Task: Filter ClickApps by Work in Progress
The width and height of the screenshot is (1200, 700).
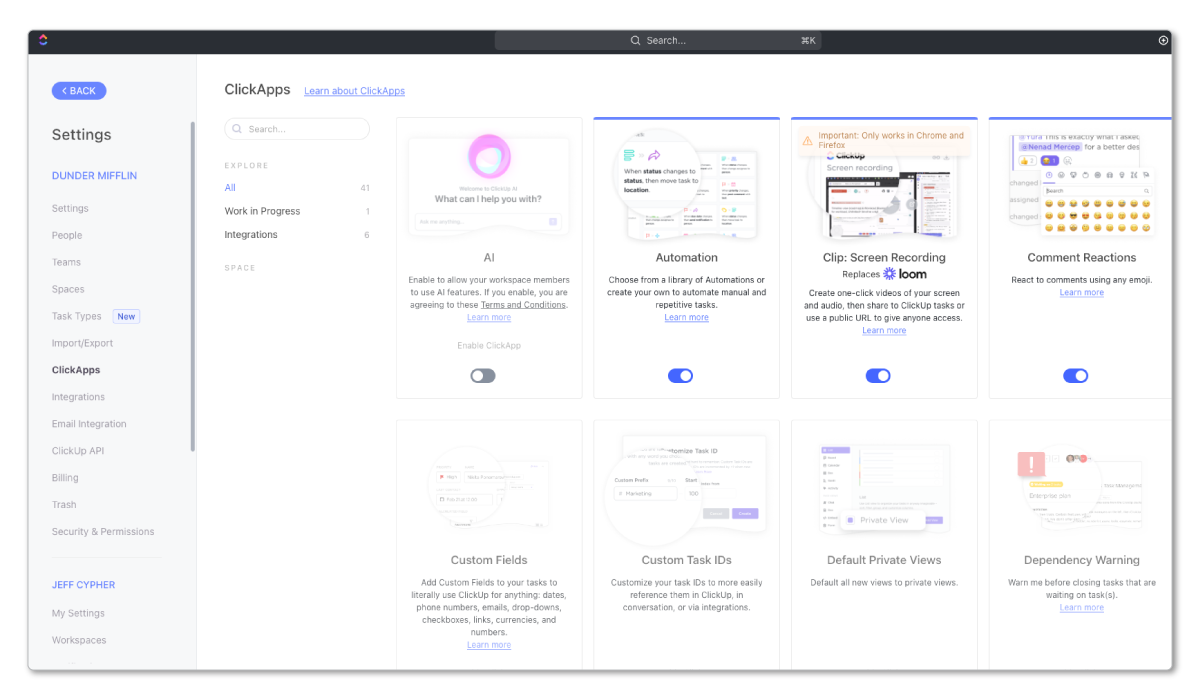Action: 262,211
